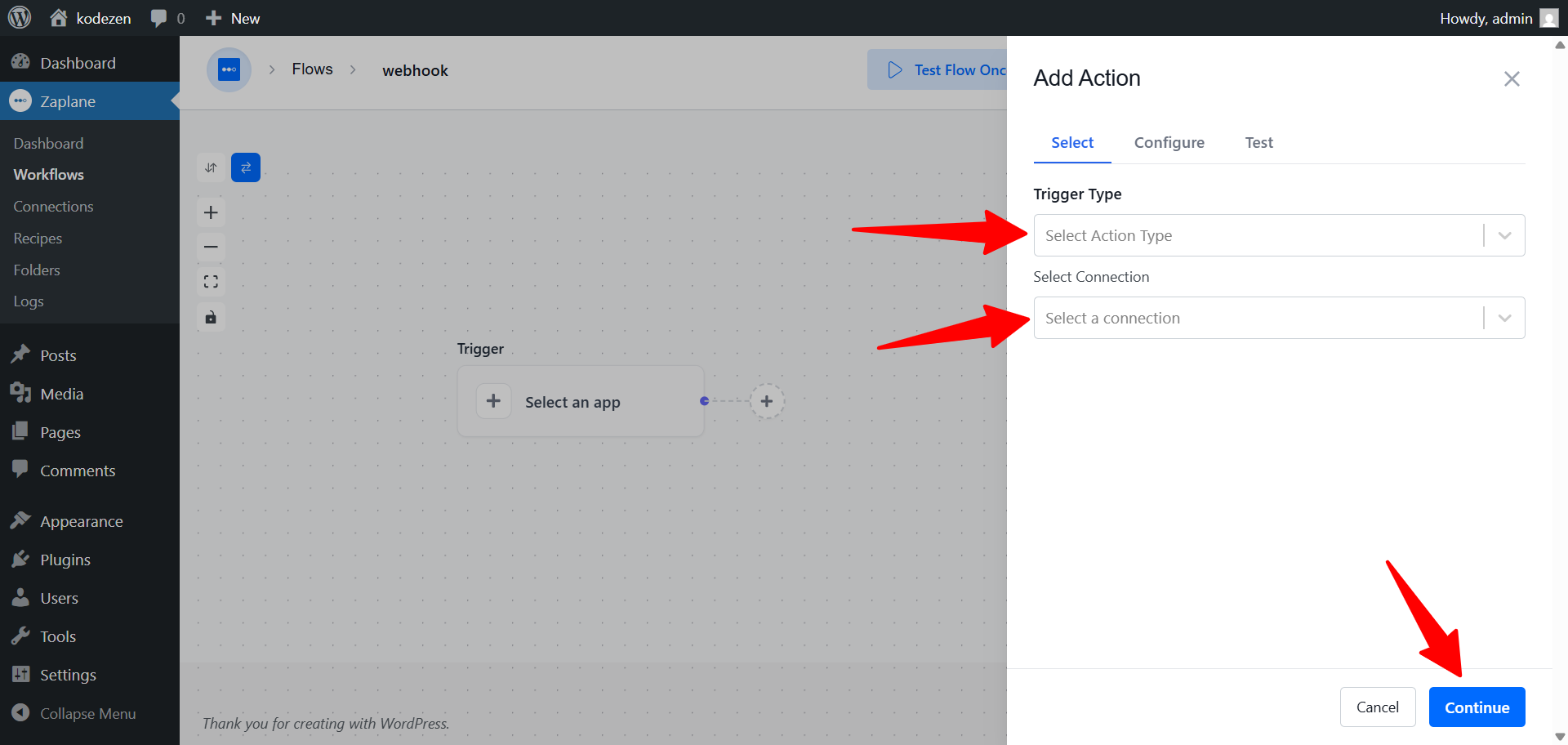Switch to the Test tab
Viewport: 1568px width, 745px height.
point(1258,142)
